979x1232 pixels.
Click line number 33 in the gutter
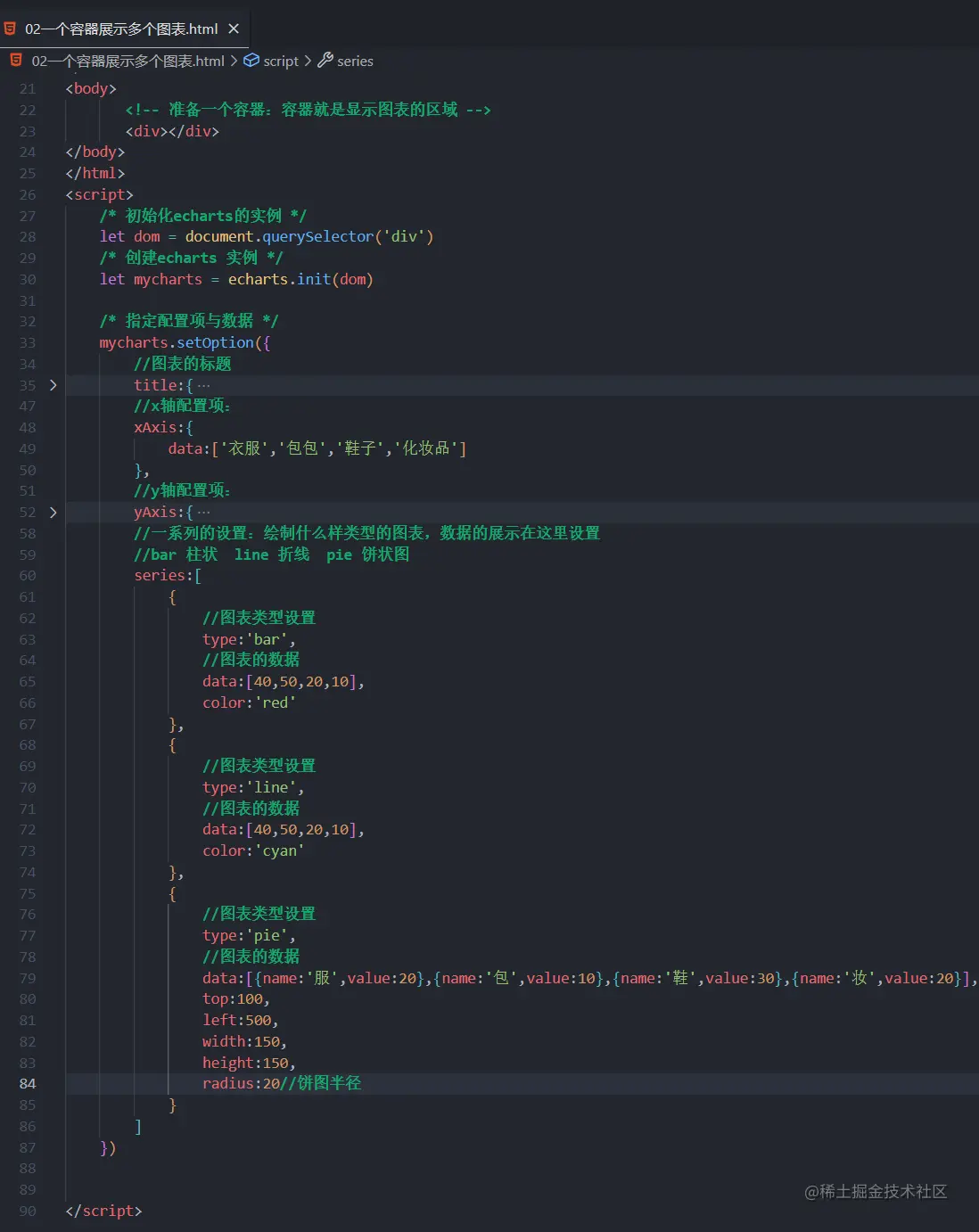[28, 343]
